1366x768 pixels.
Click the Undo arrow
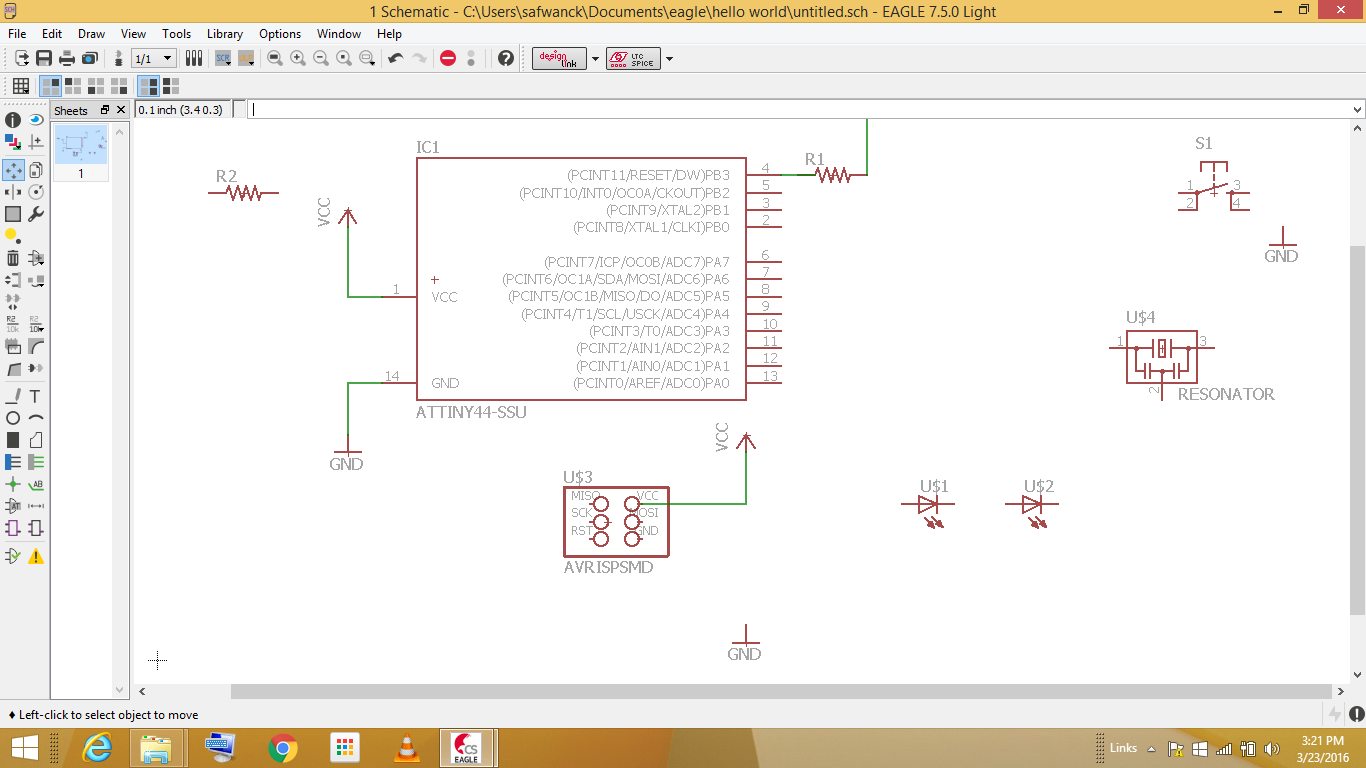pos(396,58)
